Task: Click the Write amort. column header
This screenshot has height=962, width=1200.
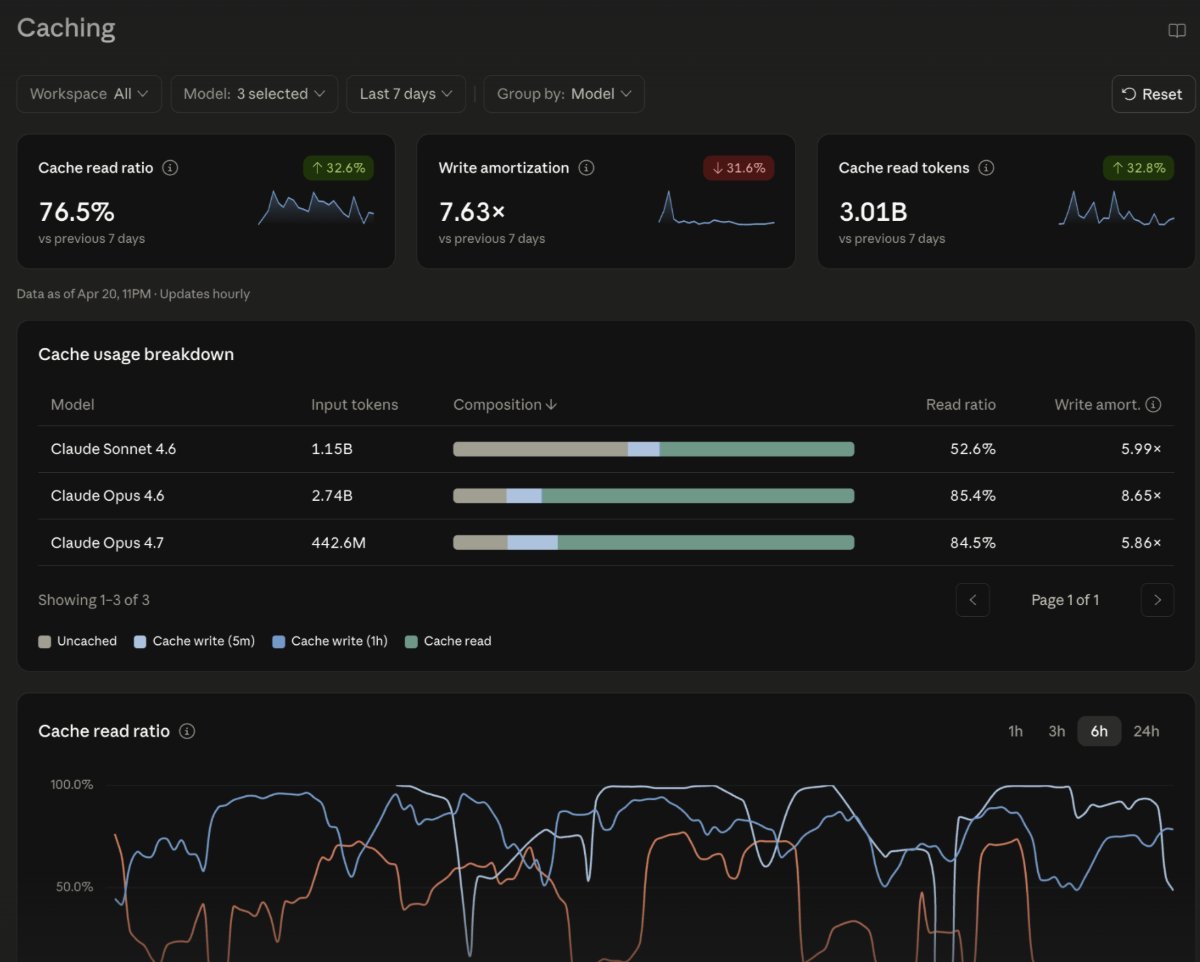Action: [1097, 405]
